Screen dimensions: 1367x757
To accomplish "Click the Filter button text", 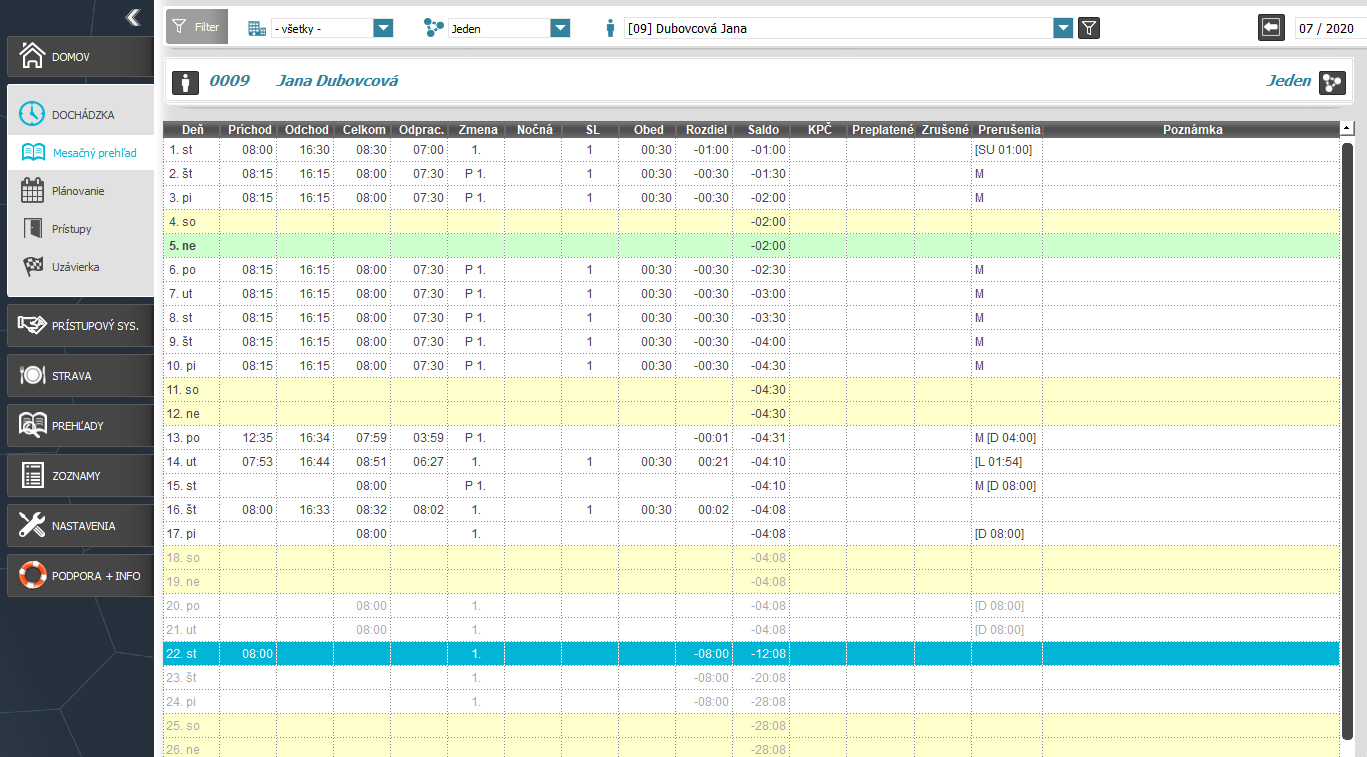I will pos(207,28).
